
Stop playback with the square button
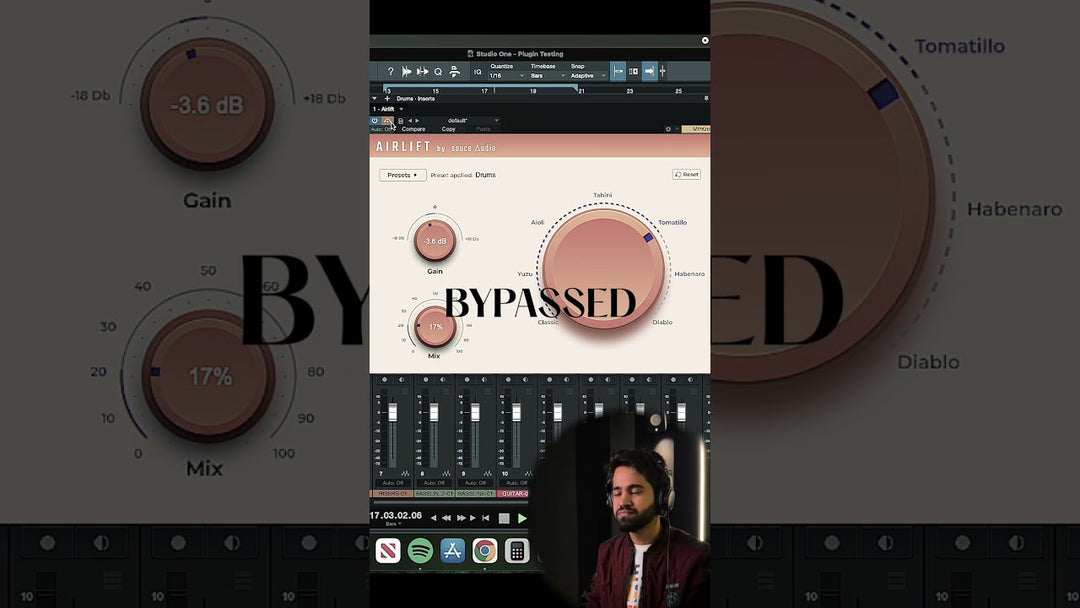[504, 518]
